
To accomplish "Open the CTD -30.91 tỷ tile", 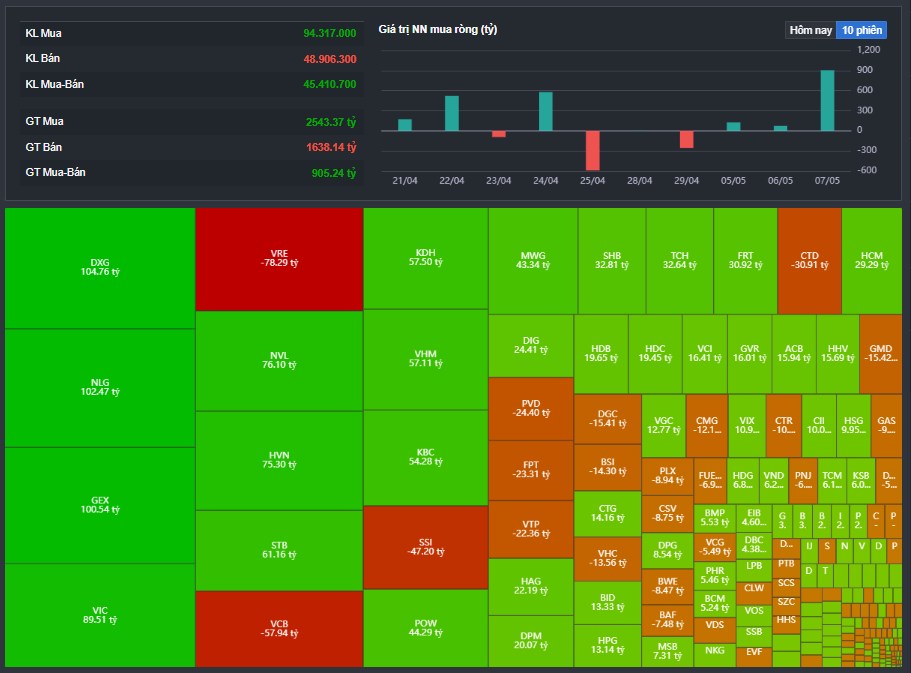I will click(809, 261).
